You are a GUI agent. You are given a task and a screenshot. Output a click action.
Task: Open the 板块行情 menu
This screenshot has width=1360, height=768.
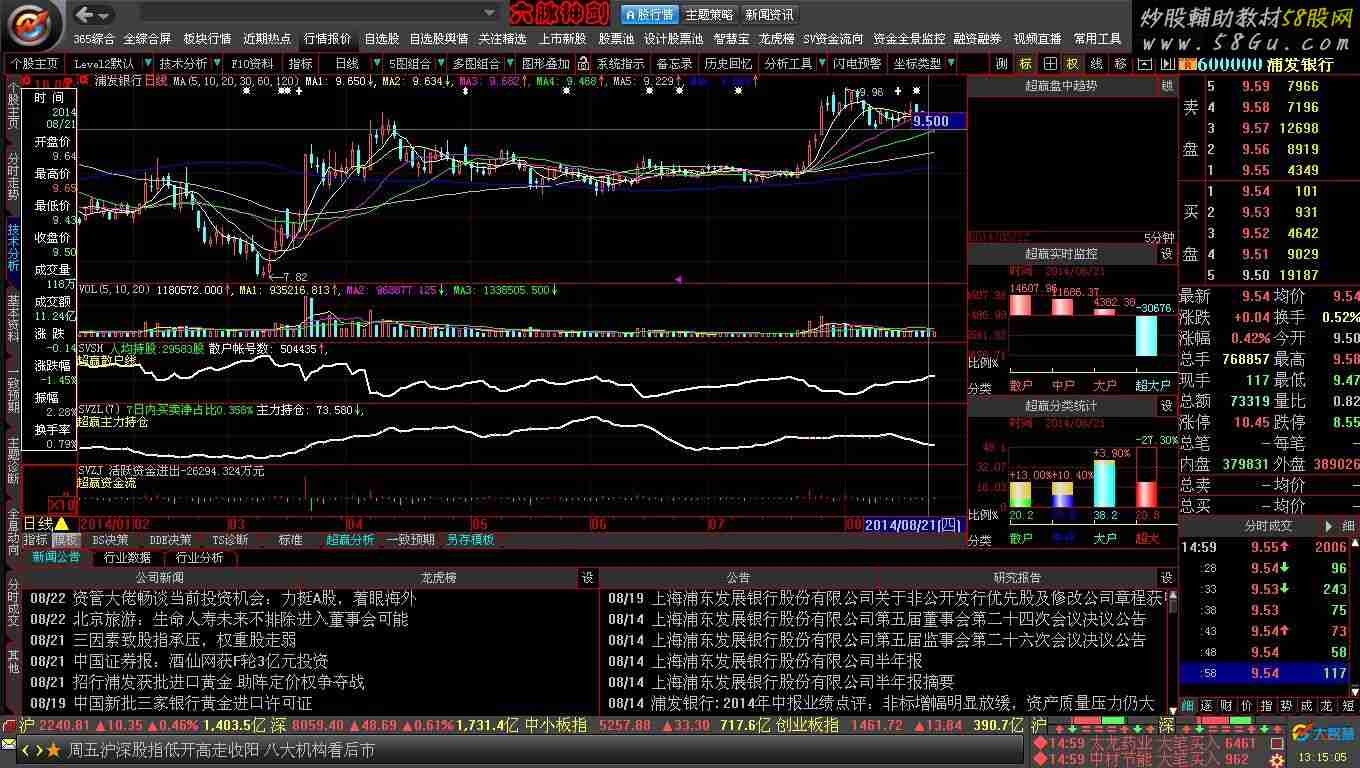207,39
